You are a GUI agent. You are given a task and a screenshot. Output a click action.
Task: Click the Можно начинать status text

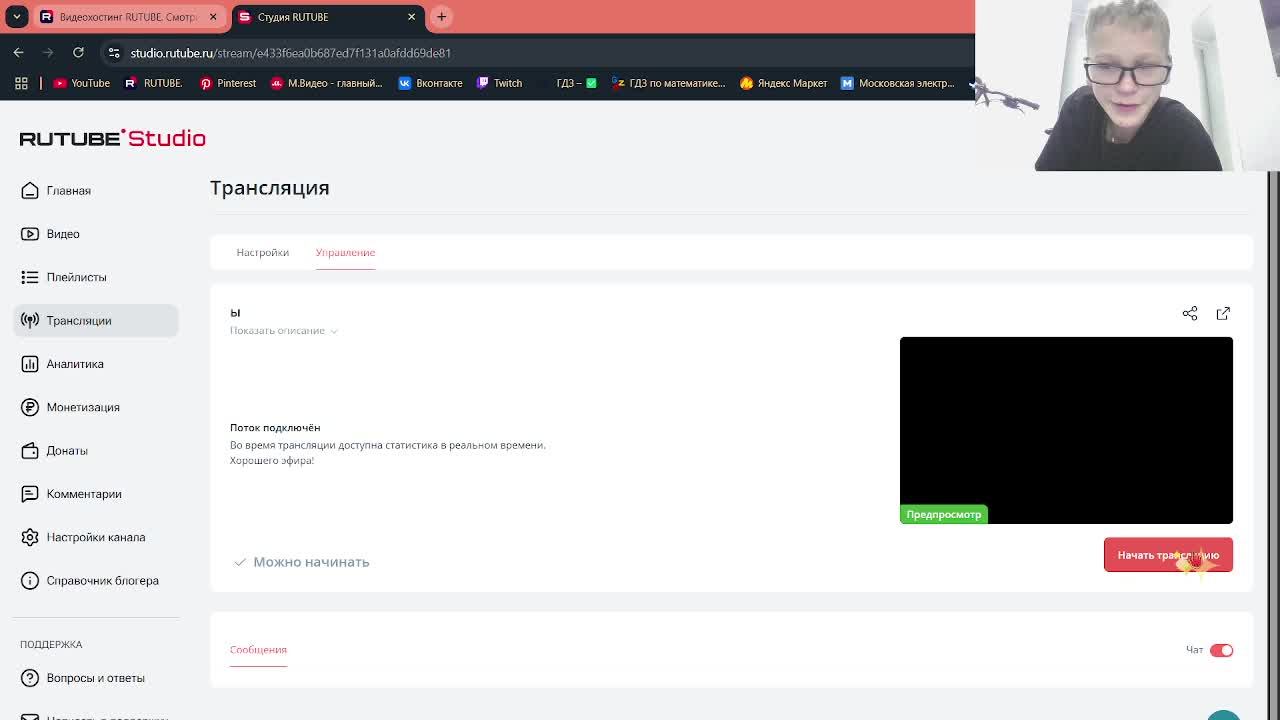[311, 562]
